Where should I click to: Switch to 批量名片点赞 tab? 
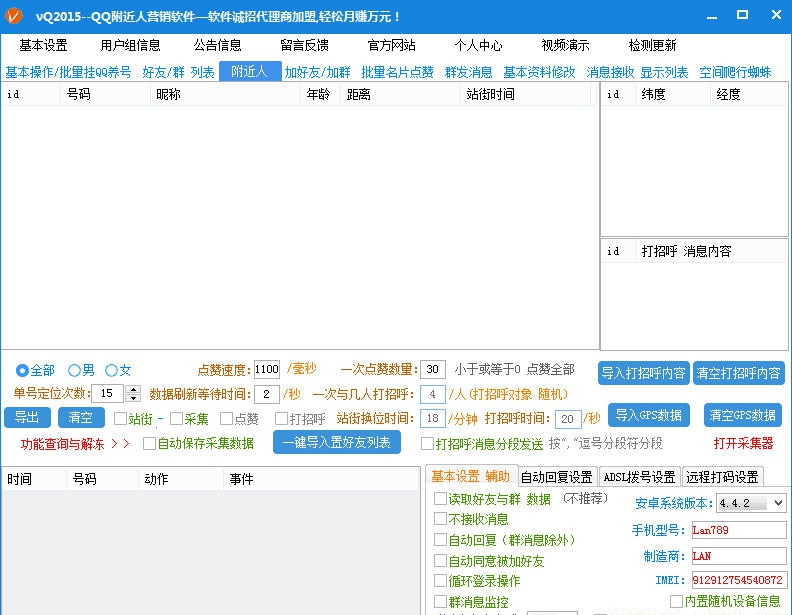tap(398, 72)
